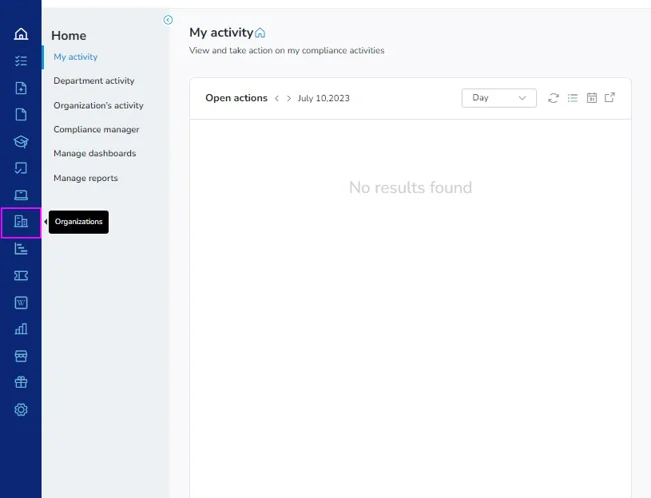The width and height of the screenshot is (651, 498).
Task: Click the home icon beside My activity title
Action: click(260, 33)
